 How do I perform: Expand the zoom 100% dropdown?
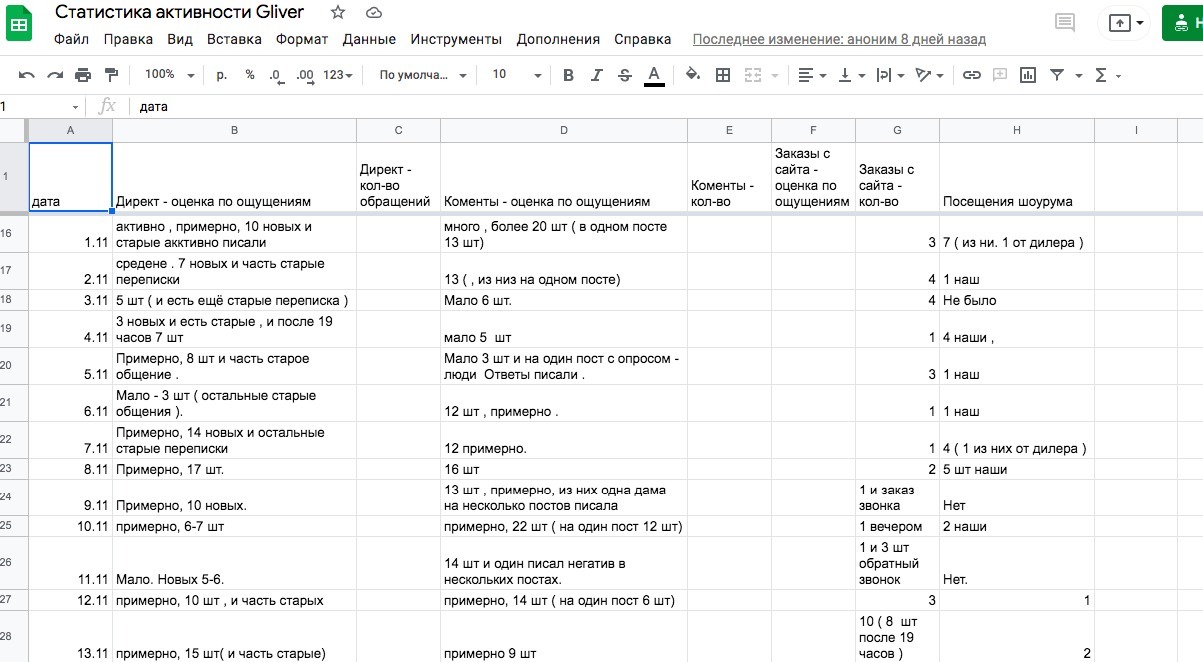pyautogui.click(x=165, y=75)
